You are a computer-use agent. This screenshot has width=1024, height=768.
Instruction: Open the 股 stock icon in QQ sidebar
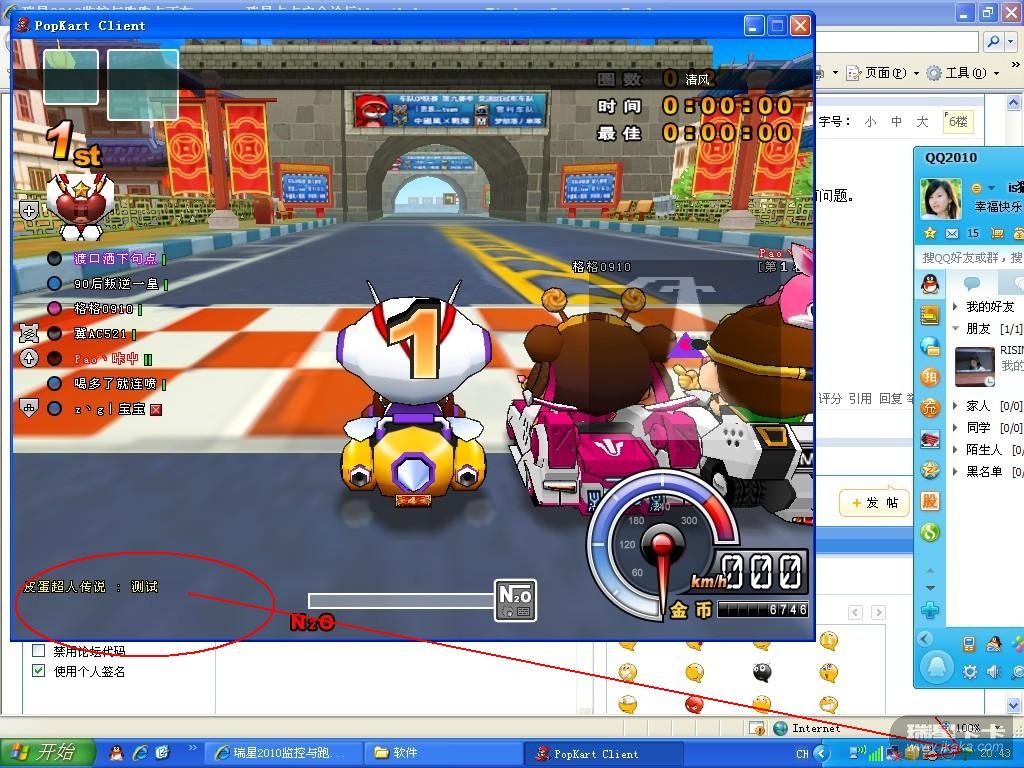click(930, 501)
